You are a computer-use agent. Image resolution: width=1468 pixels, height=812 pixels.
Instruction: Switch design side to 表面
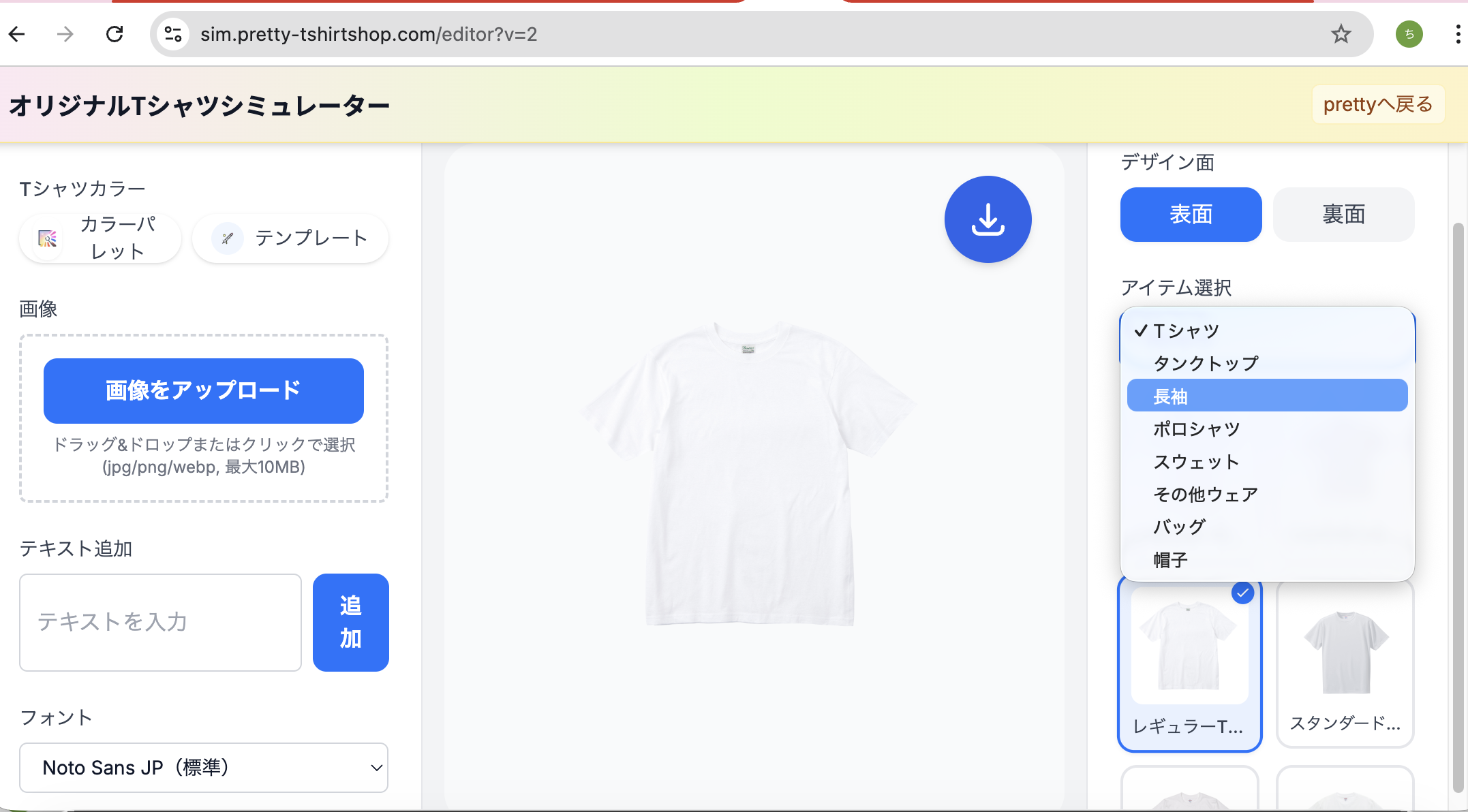(x=1191, y=215)
